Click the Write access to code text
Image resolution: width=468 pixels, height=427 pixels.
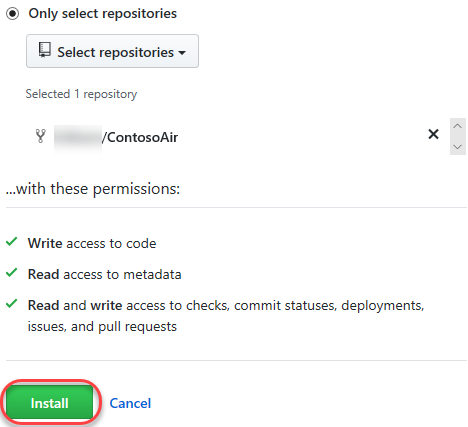[x=92, y=243]
